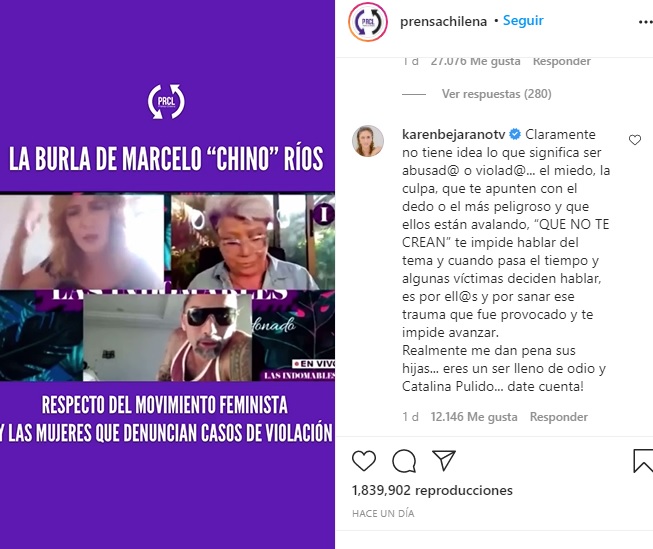This screenshot has height=549, width=653.
Task: Reply to karenbejaranotv's comment with Responder
Action: click(558, 417)
